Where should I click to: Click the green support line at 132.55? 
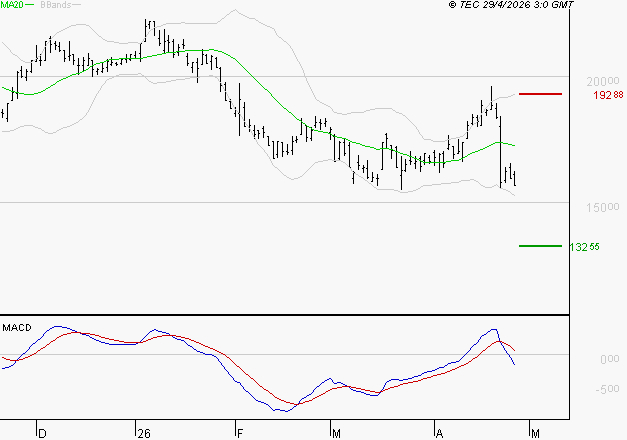(541, 246)
